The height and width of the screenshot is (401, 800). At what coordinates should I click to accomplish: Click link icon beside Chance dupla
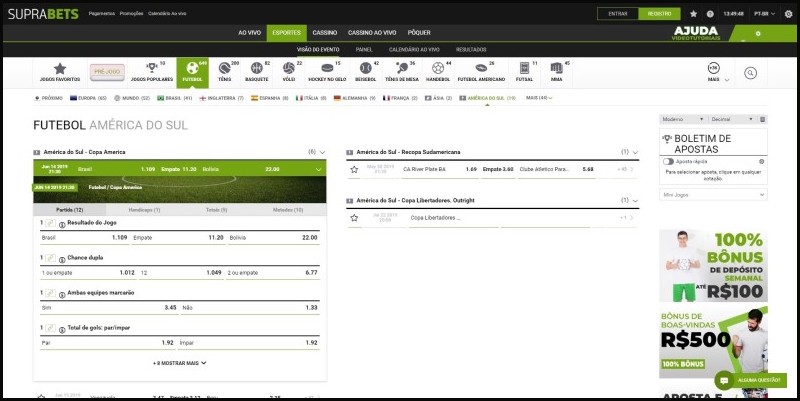click(50, 258)
